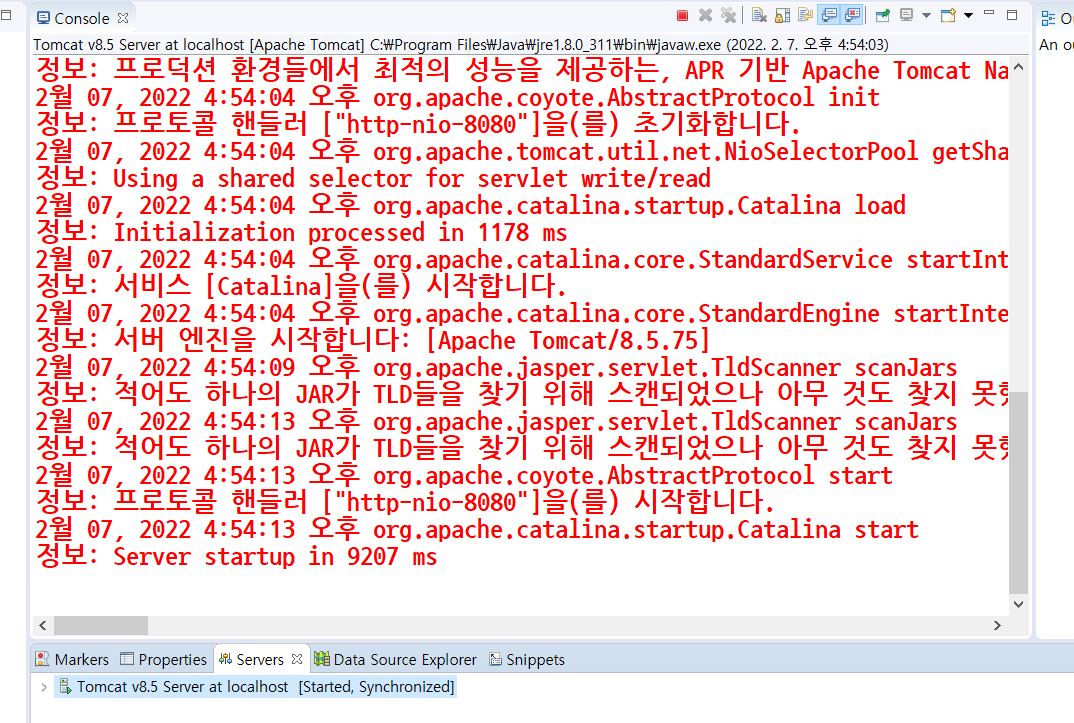Expand the Open Console dropdown arrow
1074x723 pixels.
pos(969,16)
